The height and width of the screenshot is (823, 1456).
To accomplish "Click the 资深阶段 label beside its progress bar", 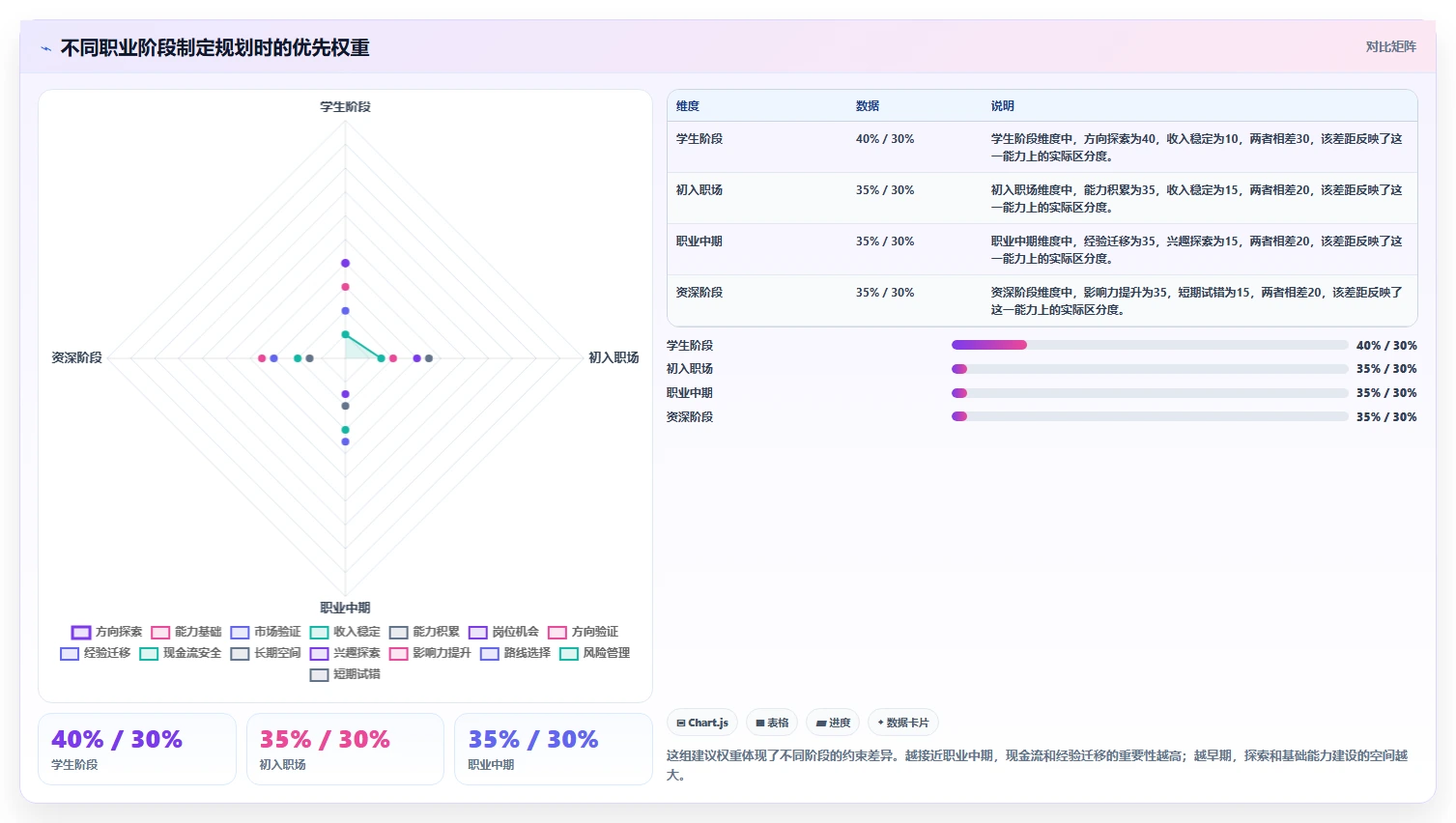I will (x=690, y=417).
